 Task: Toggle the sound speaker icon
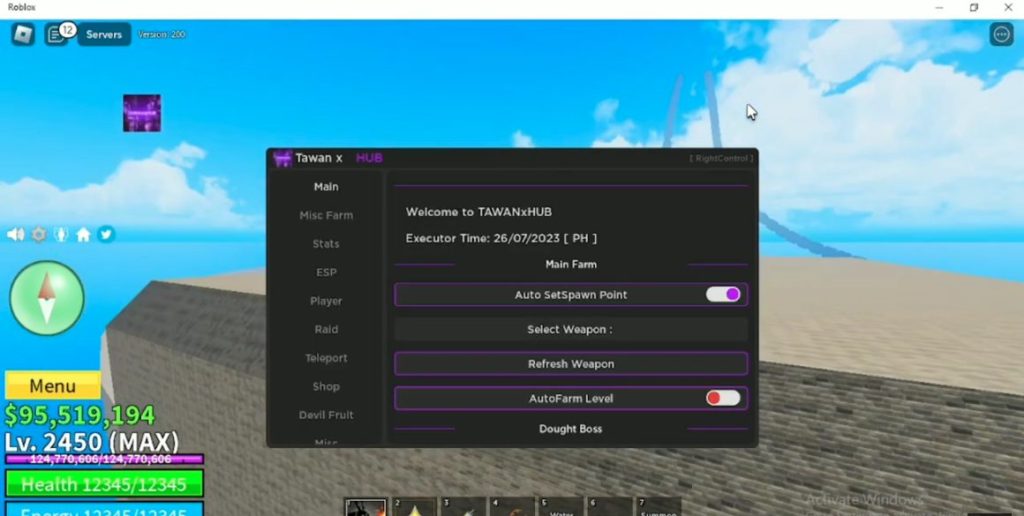click(16, 234)
